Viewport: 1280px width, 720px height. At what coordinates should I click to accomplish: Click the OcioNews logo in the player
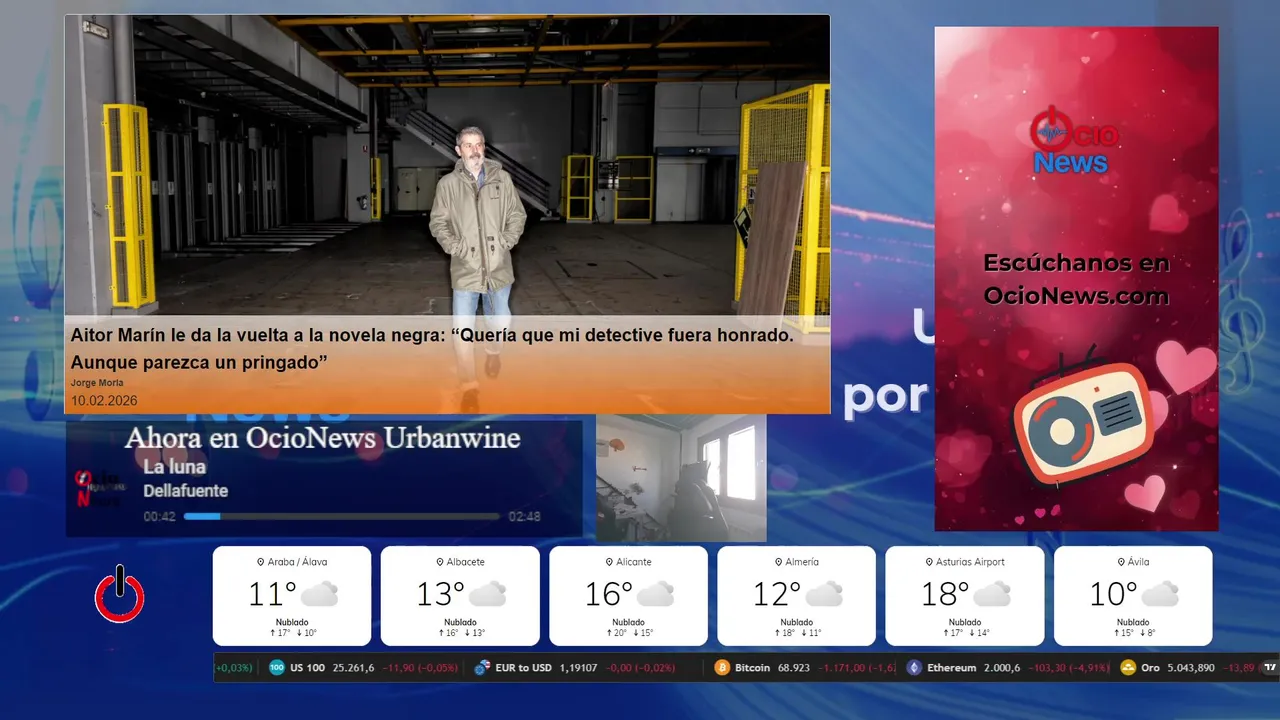tap(100, 488)
